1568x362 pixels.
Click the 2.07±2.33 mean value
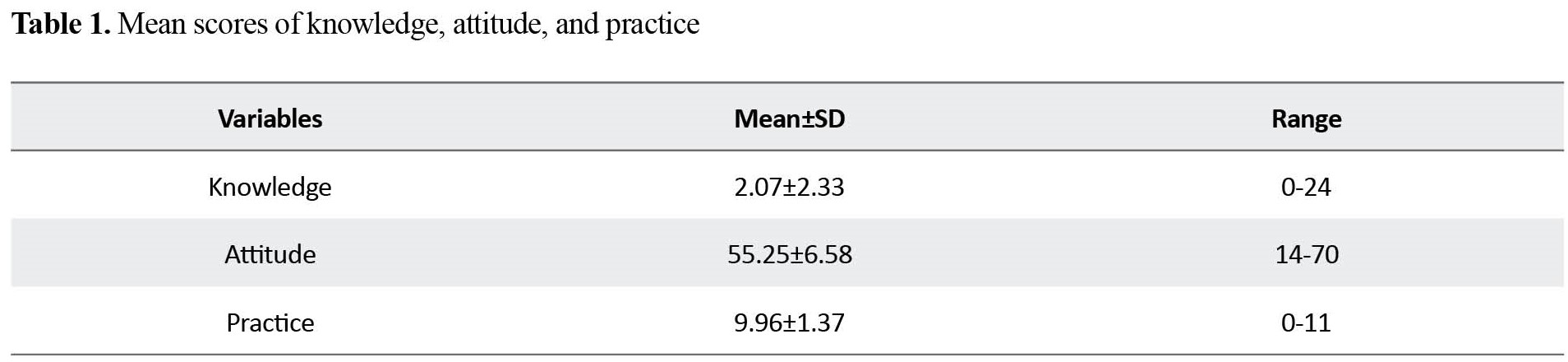pyautogui.click(x=789, y=187)
